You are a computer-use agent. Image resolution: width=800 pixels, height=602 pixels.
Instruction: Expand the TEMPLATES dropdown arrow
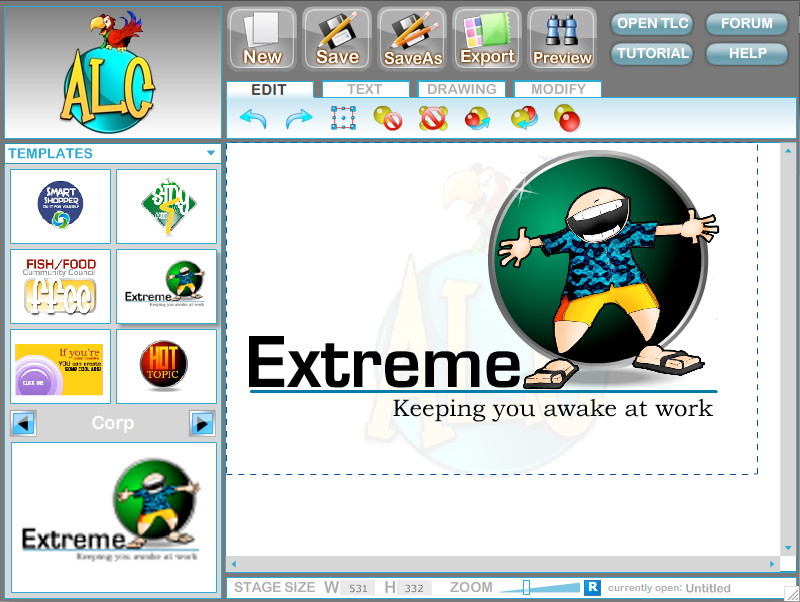[x=211, y=153]
